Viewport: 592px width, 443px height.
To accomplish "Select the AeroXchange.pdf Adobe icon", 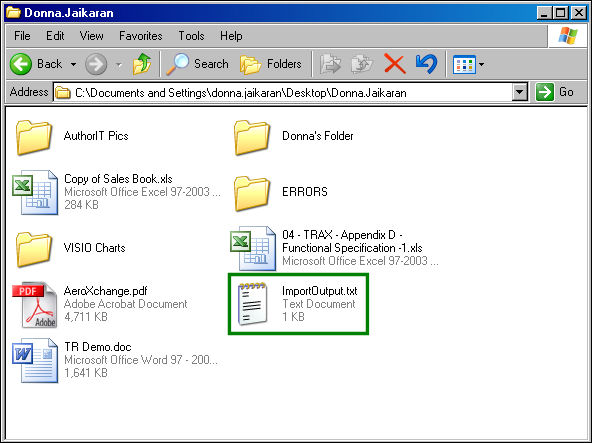I will [35, 304].
